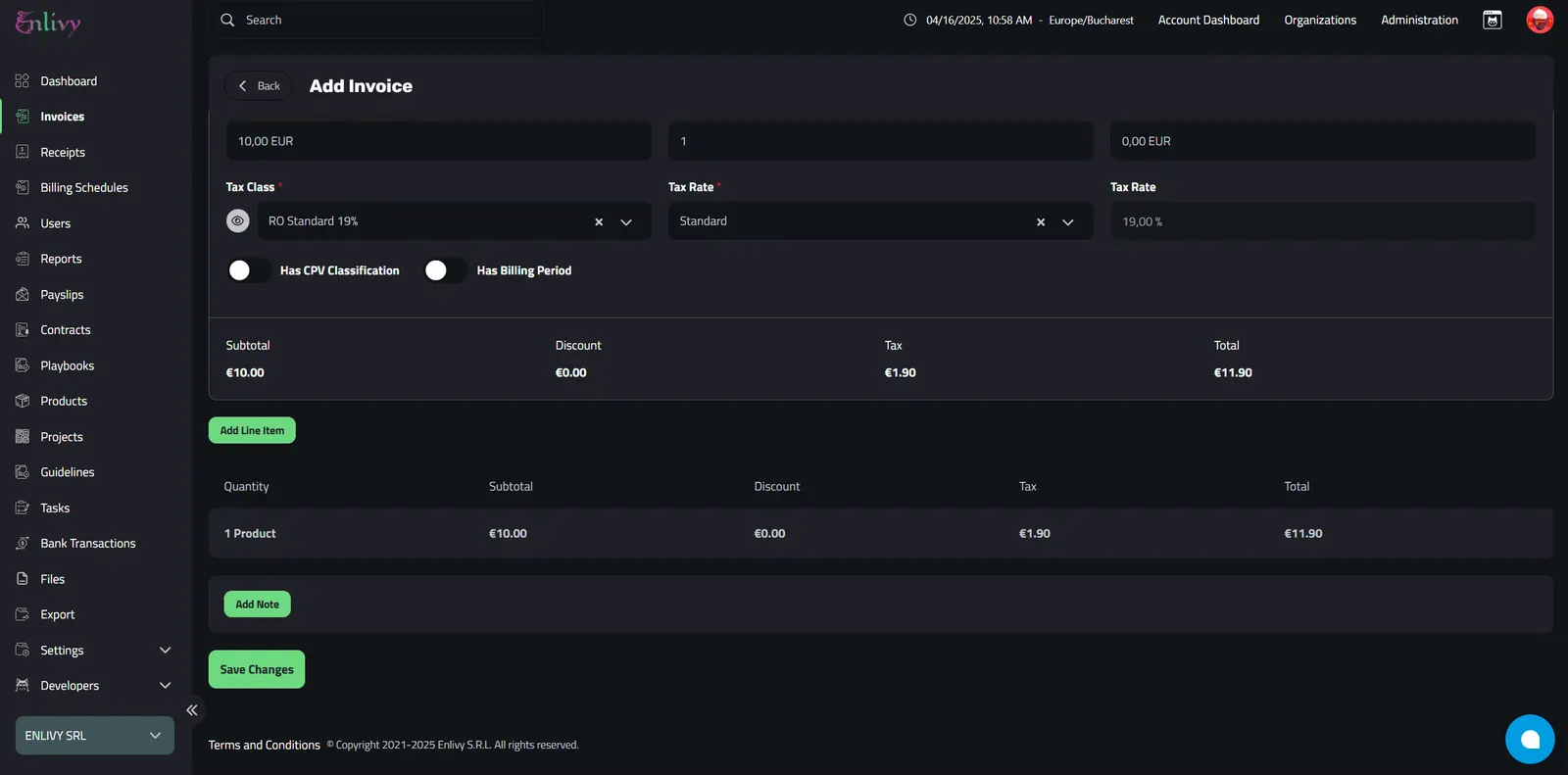
Task: Click the Payslips sidebar icon
Action: (x=23, y=294)
